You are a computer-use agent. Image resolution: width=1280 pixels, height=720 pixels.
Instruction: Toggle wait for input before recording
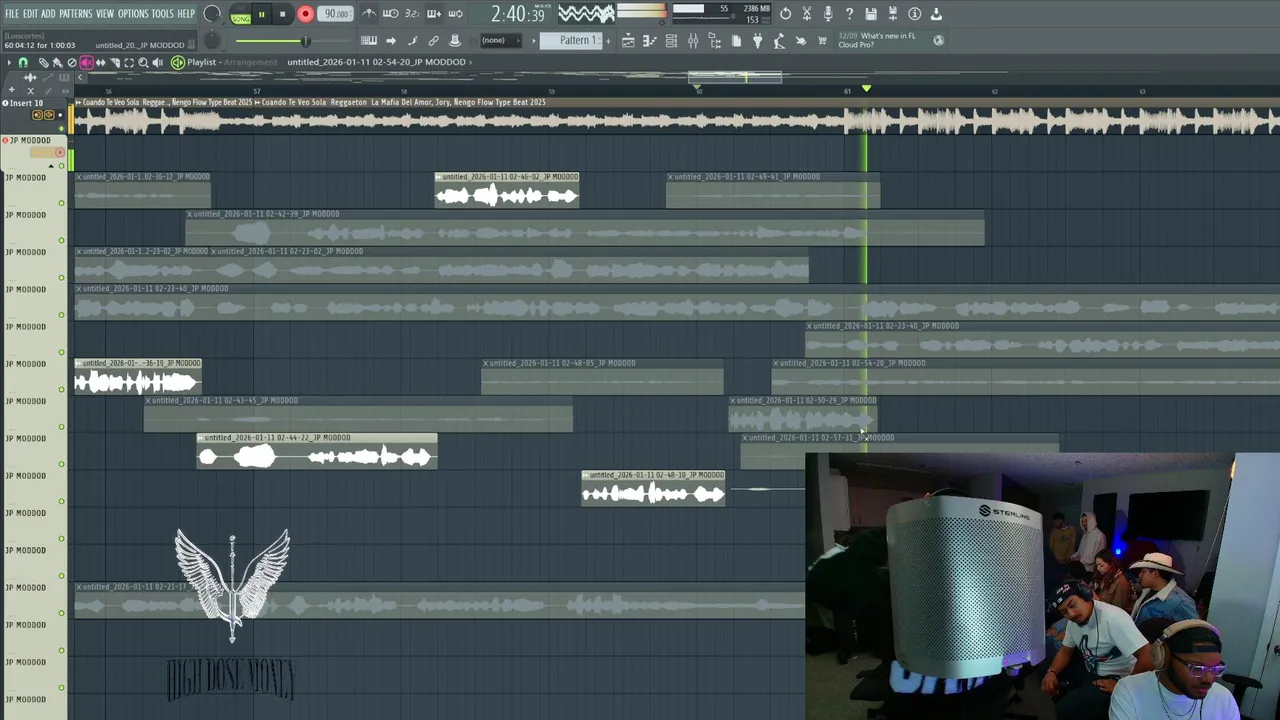pyautogui.click(x=391, y=14)
